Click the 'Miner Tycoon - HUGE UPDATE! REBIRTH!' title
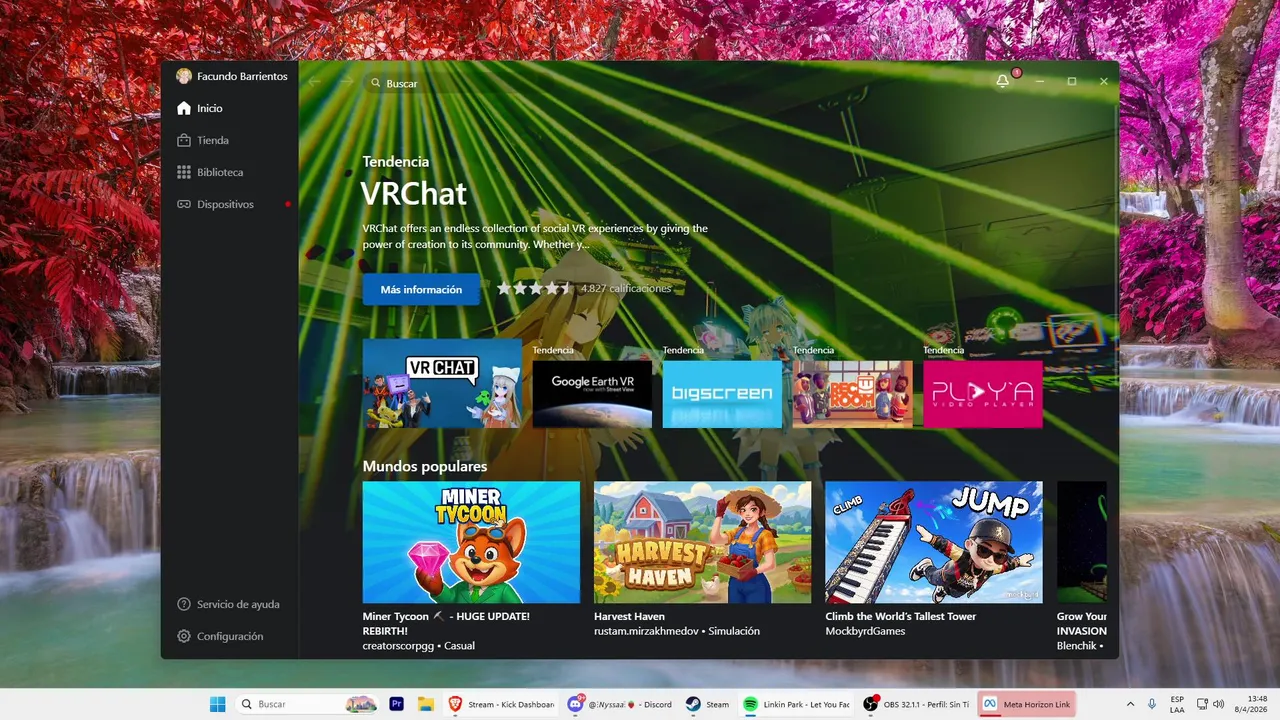1280x720 pixels. 446,623
